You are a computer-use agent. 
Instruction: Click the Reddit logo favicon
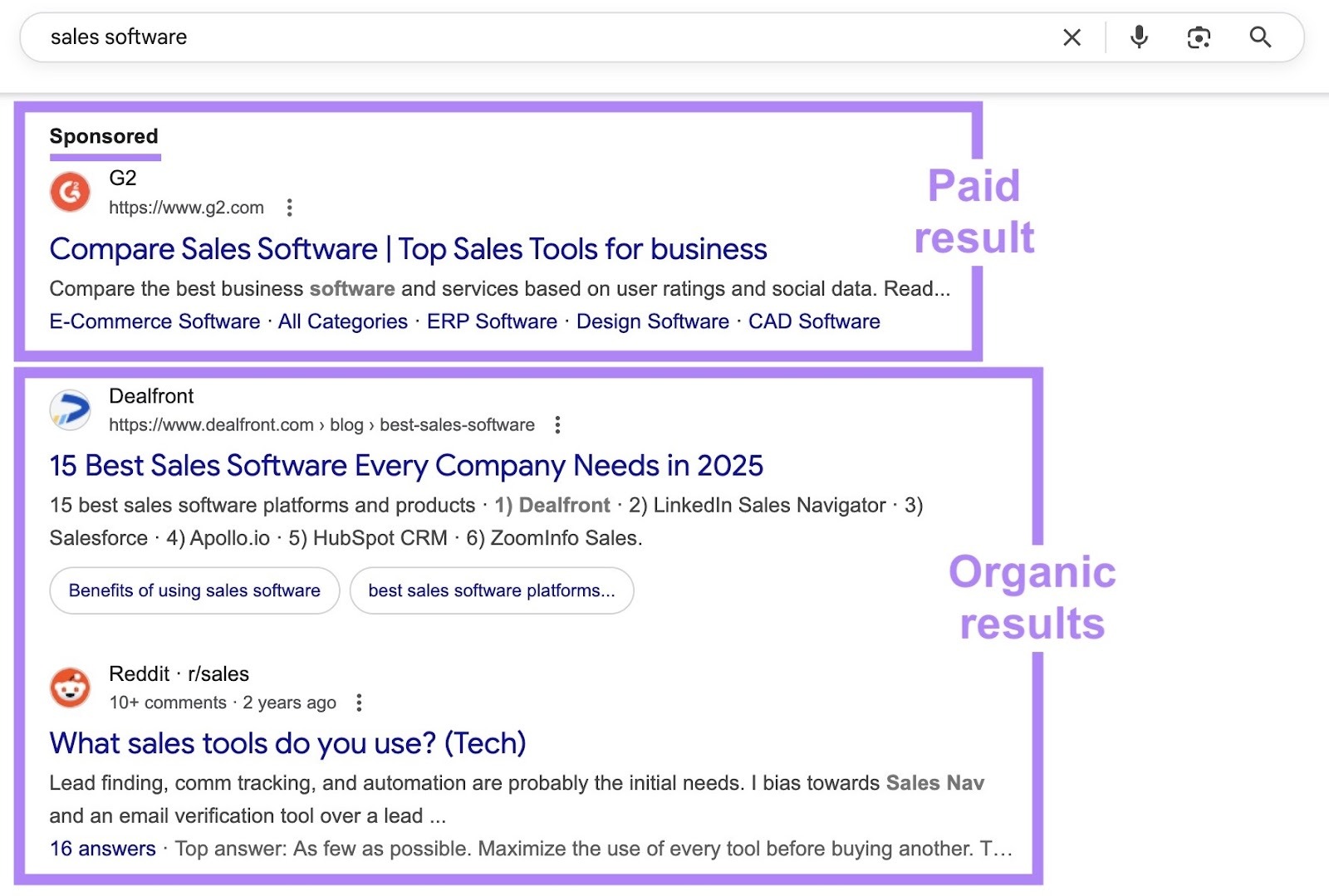coord(71,688)
